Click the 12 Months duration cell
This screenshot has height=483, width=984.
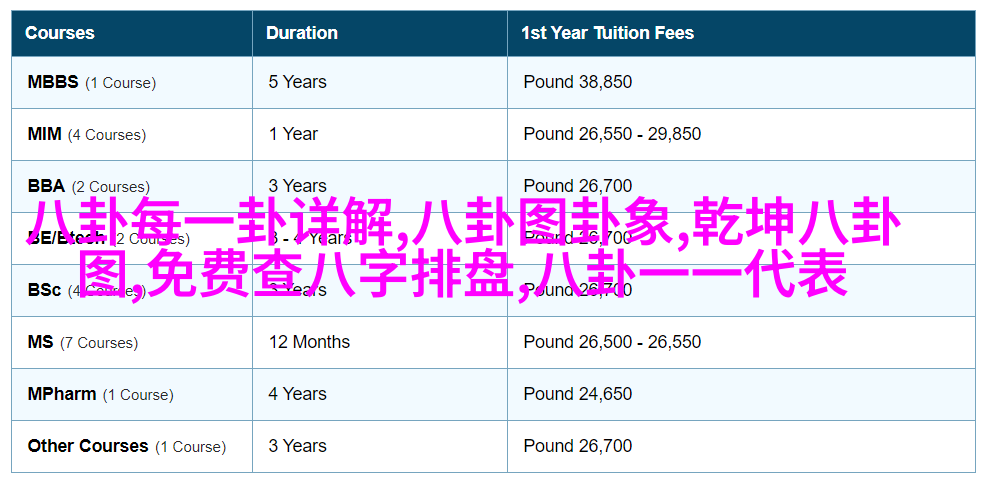click(x=380, y=342)
